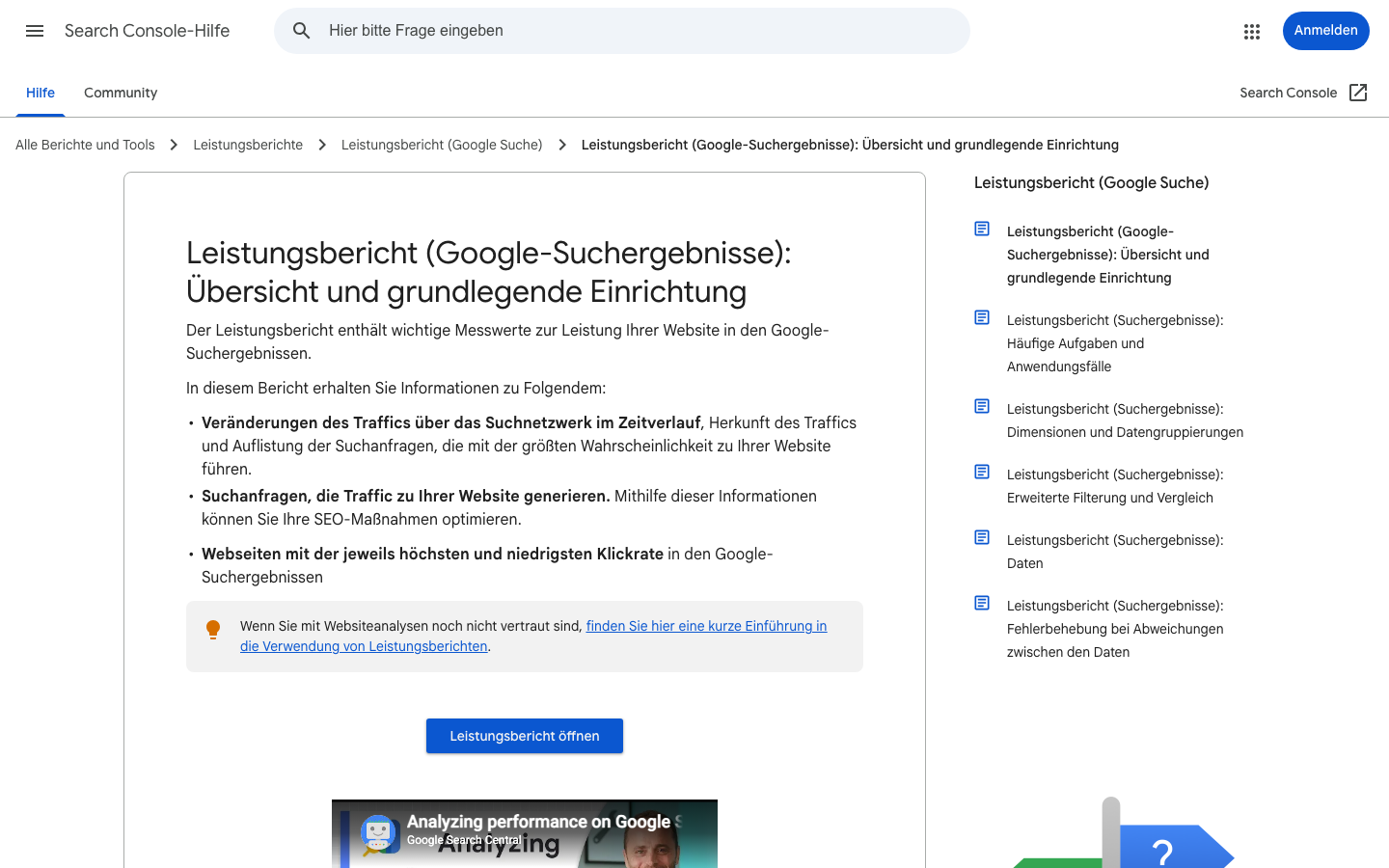Click document icon for Erweiterte Filterung und Vergleich
Screen dimensions: 1389x868
click(x=982, y=472)
